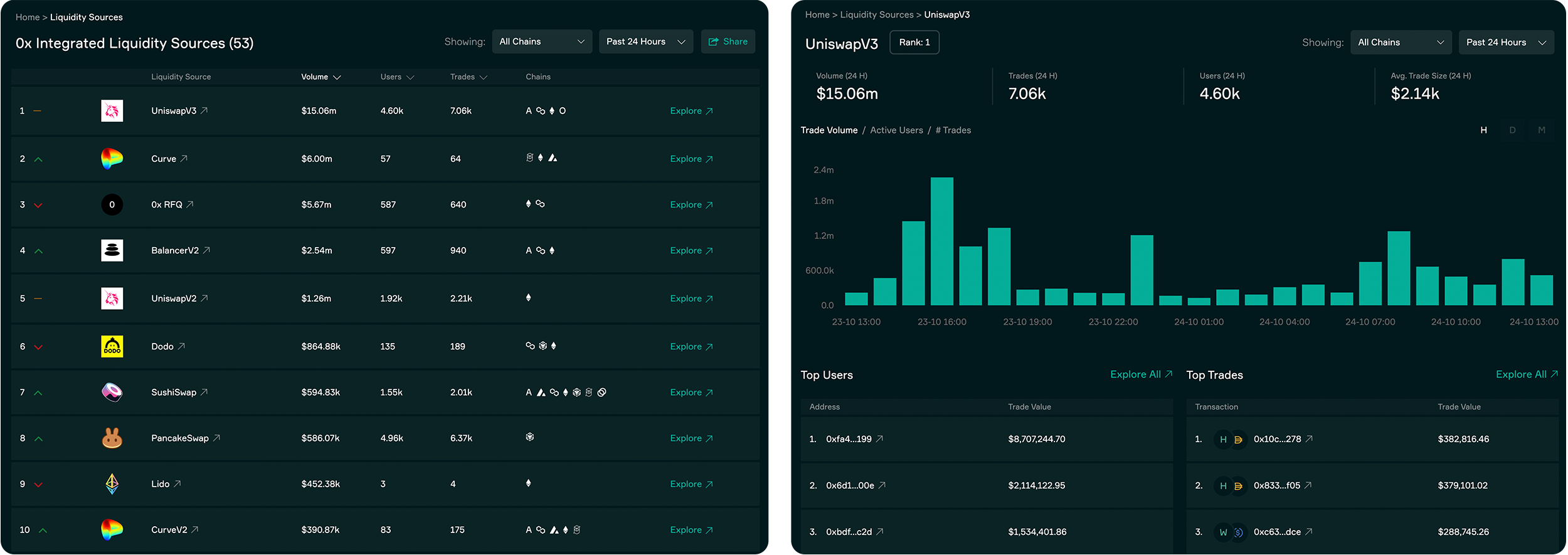
Task: Click the PancakeSwap bunny logo icon
Action: (x=112, y=438)
